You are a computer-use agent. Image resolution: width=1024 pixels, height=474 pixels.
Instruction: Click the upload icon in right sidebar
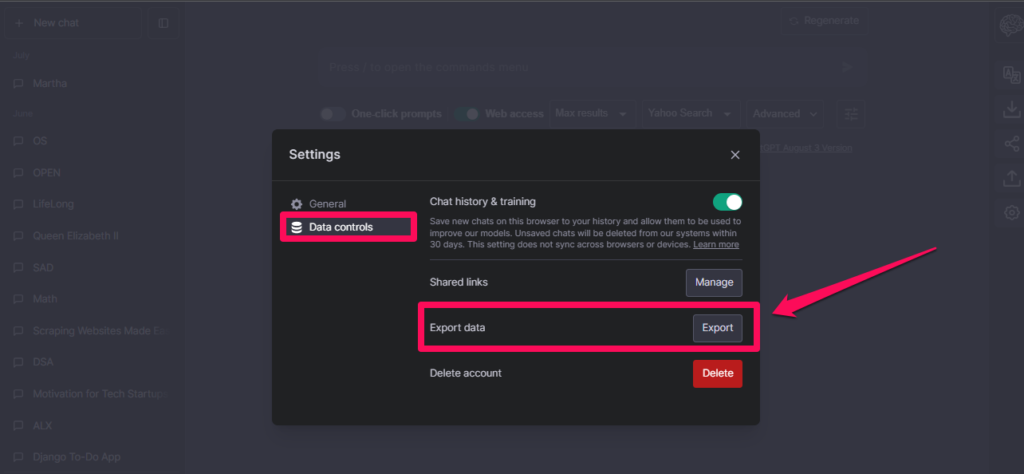(1011, 178)
